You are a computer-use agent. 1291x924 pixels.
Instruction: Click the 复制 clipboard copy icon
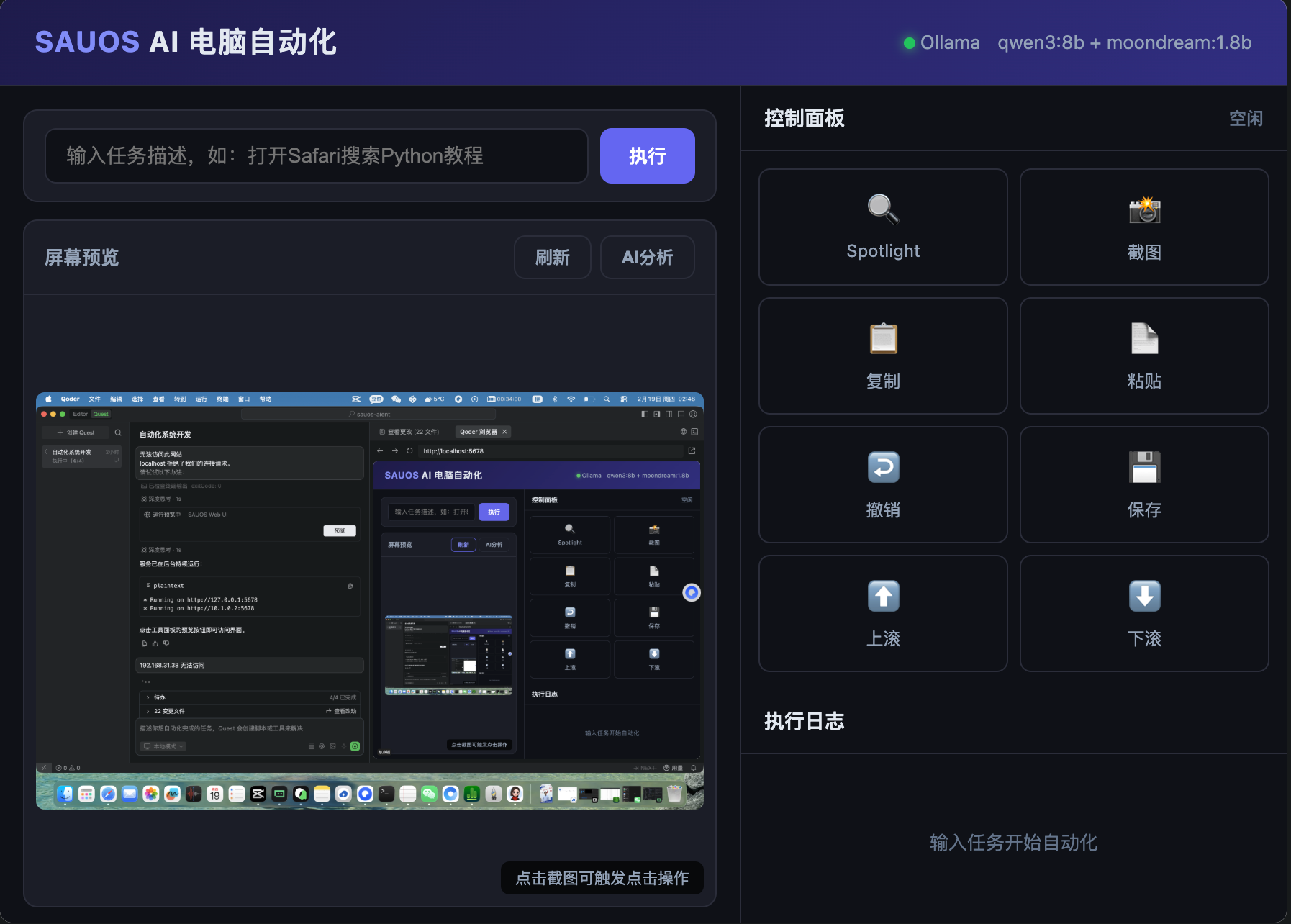pos(882,339)
